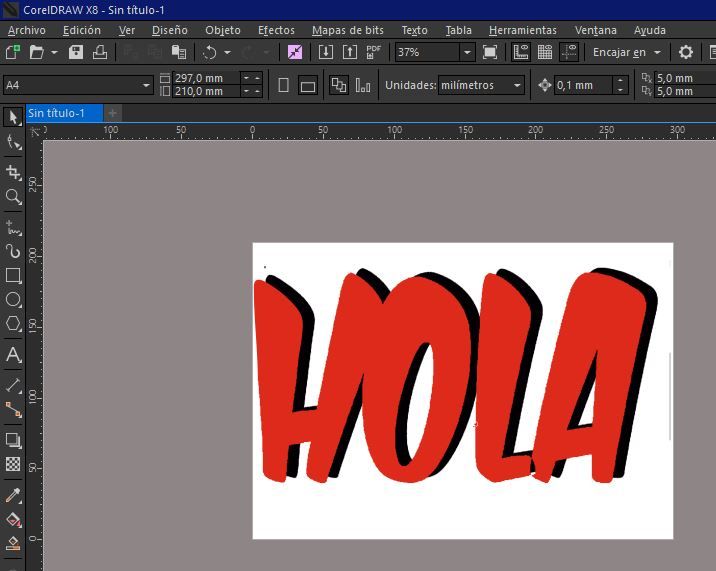Viewport: 716px width, 571px height.
Task: Add new document tab with plus button
Action: [112, 113]
